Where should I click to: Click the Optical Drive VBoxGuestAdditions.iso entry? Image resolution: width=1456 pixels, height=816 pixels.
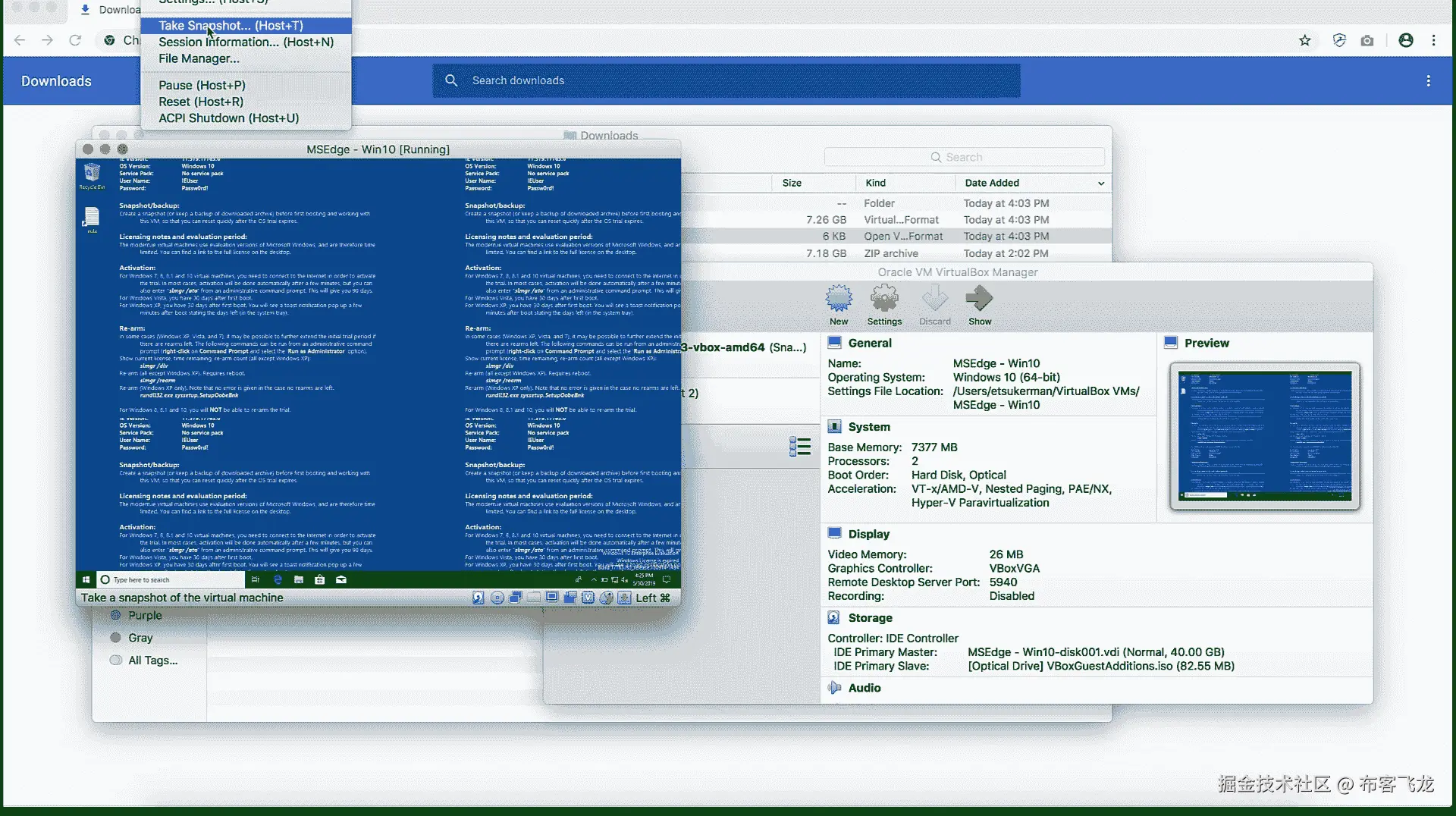pos(1101,667)
